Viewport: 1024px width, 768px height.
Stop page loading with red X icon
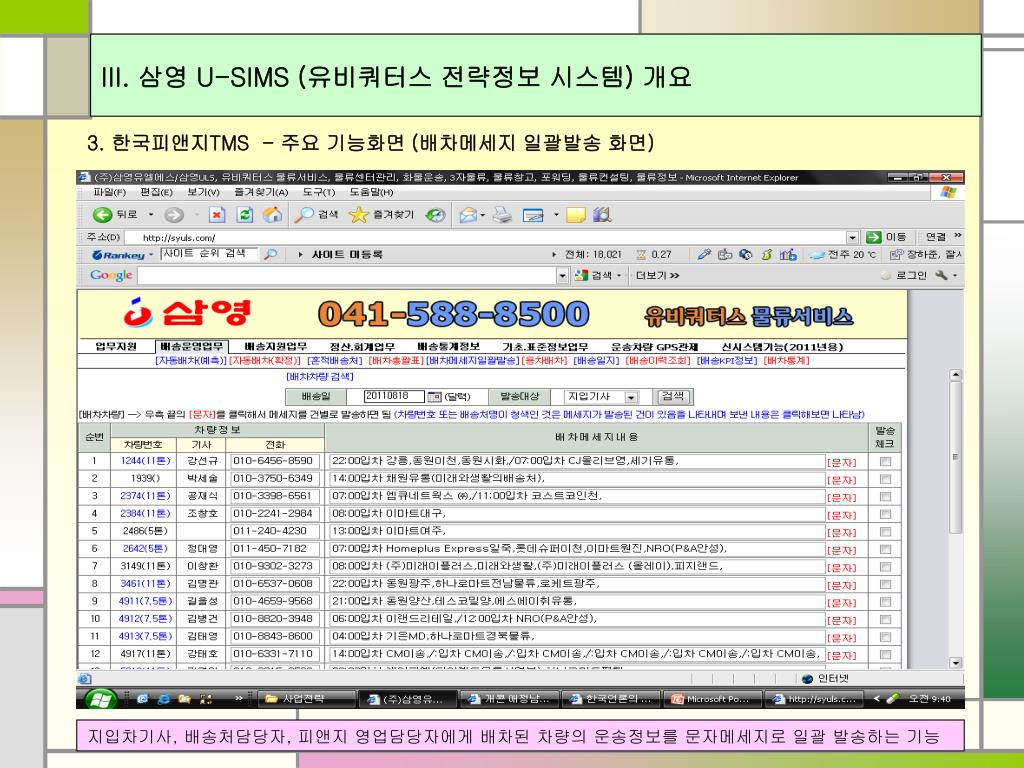[x=217, y=215]
